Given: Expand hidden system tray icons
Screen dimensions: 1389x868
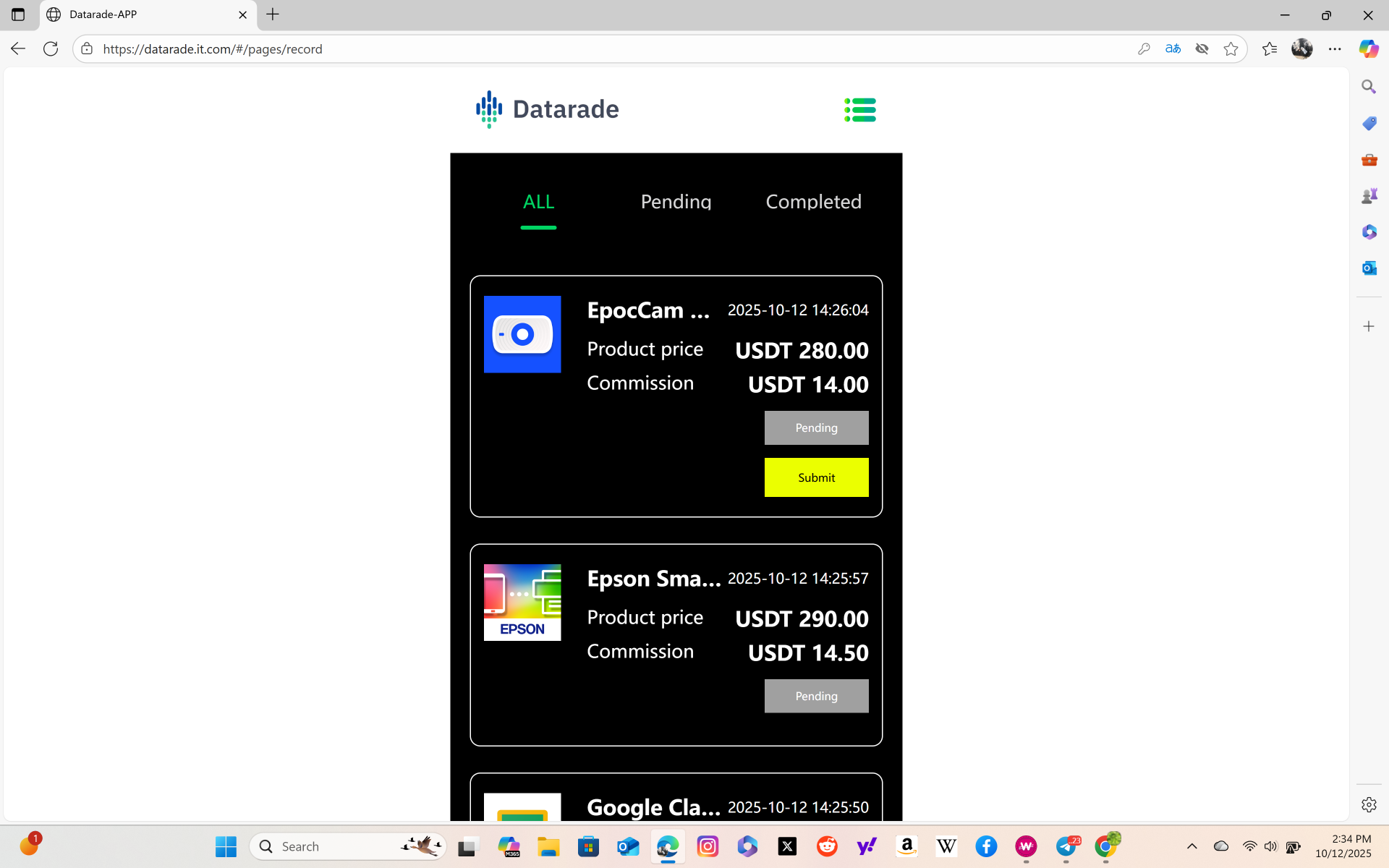Looking at the screenshot, I should click(x=1192, y=846).
